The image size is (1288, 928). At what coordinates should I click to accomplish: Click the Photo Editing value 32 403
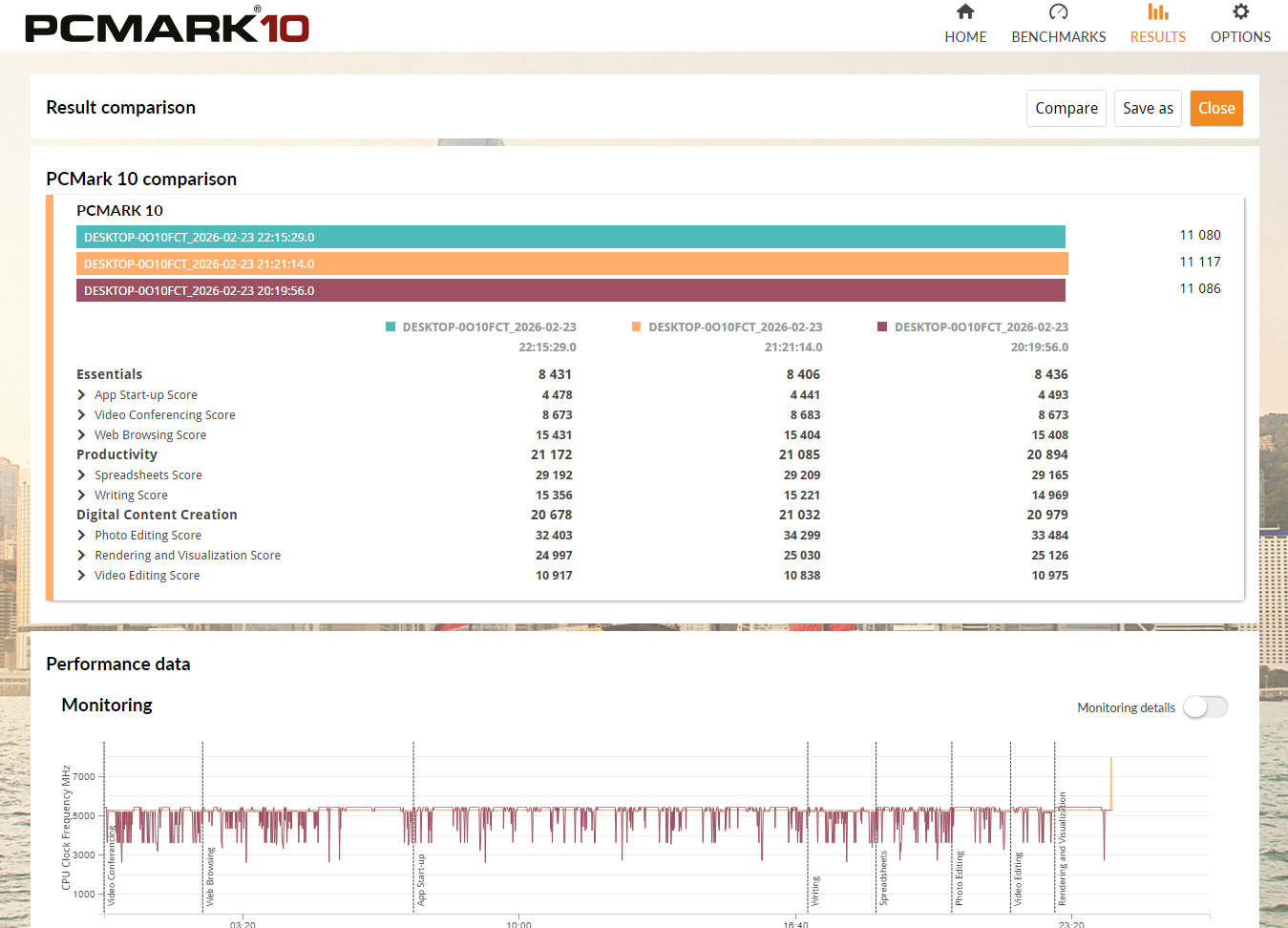[x=554, y=536]
